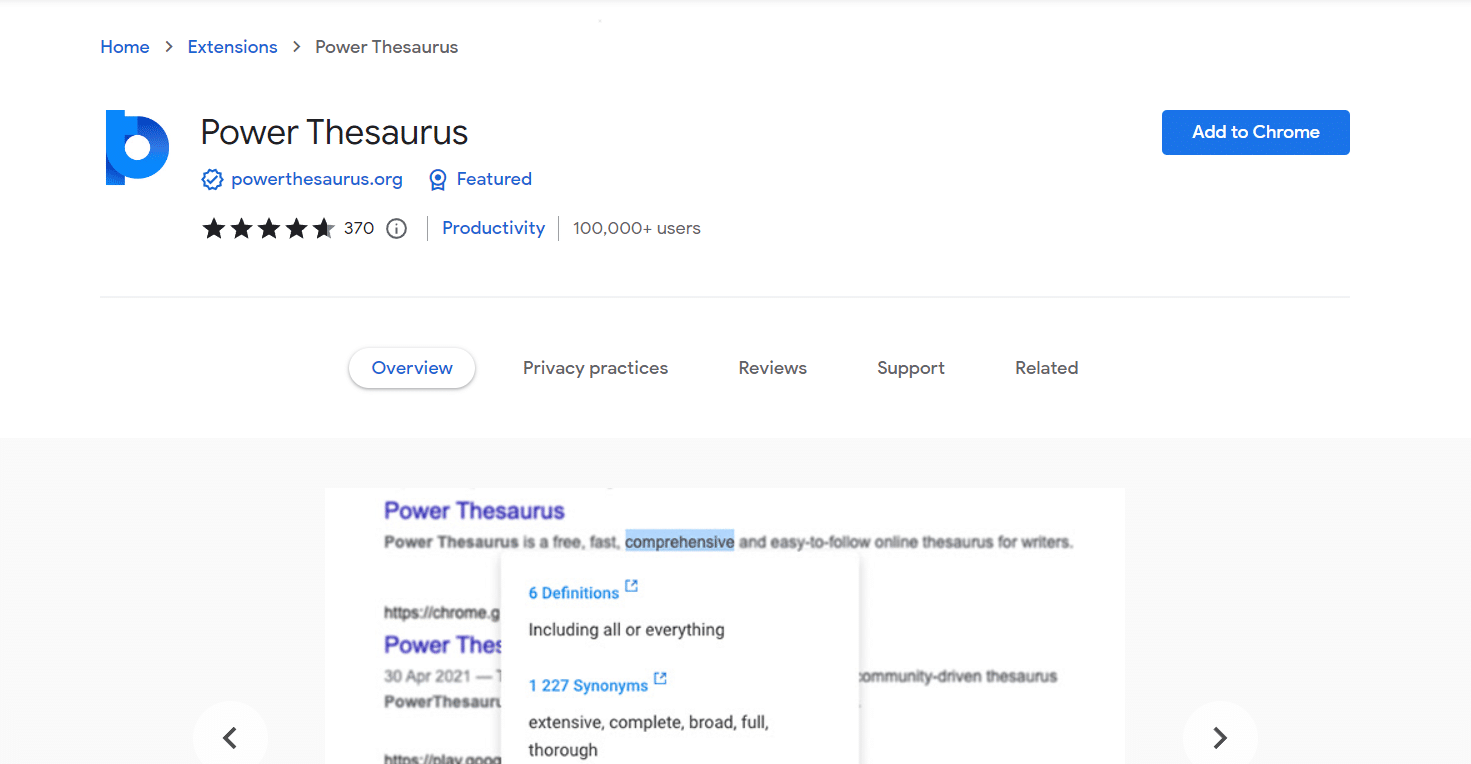Click the Power Thesaurus logo icon

click(138, 148)
